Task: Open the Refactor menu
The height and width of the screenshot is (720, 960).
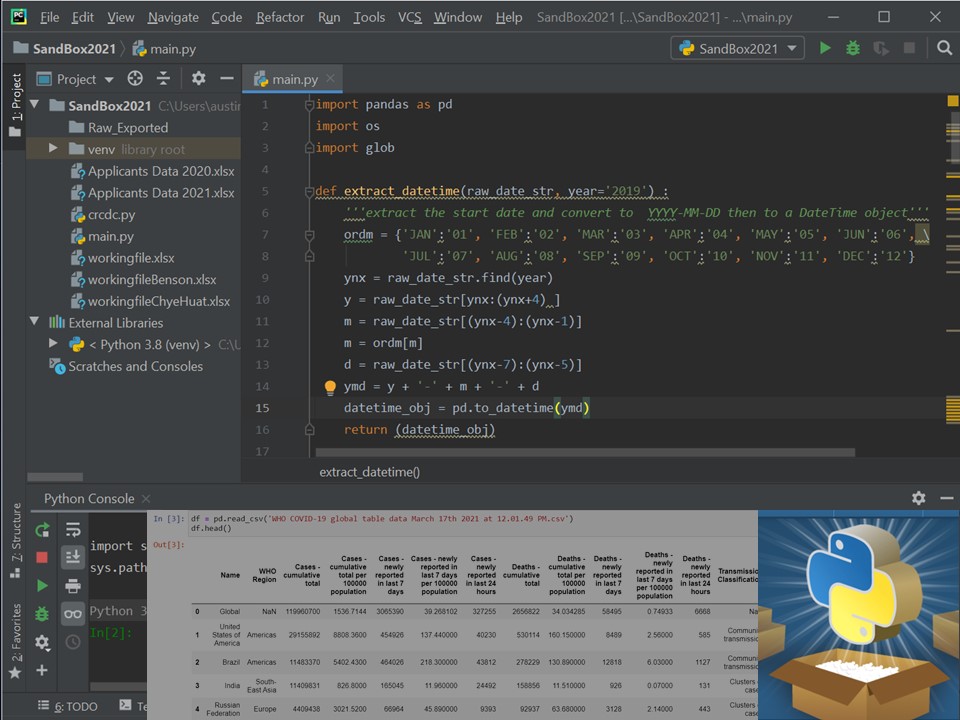Action: 279,17
